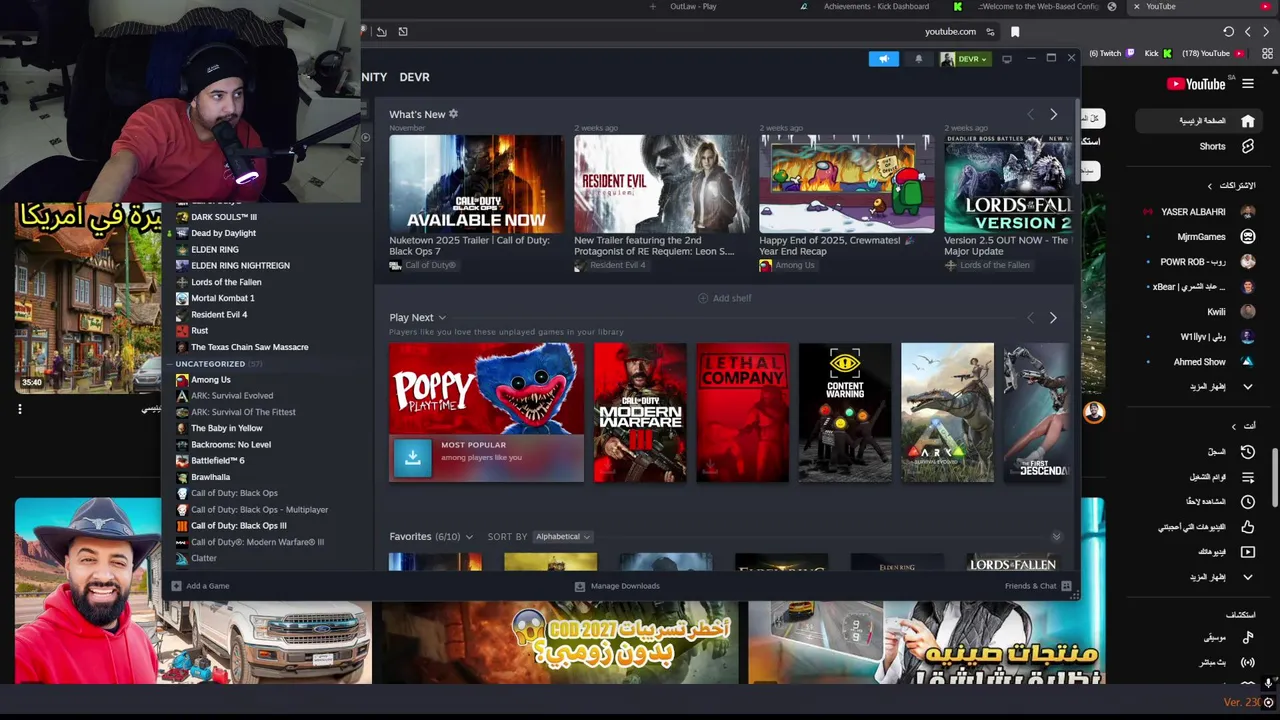The height and width of the screenshot is (720, 1280).
Task: Open YouTube liked videos thumbs-up icon
Action: pyautogui.click(x=1247, y=527)
